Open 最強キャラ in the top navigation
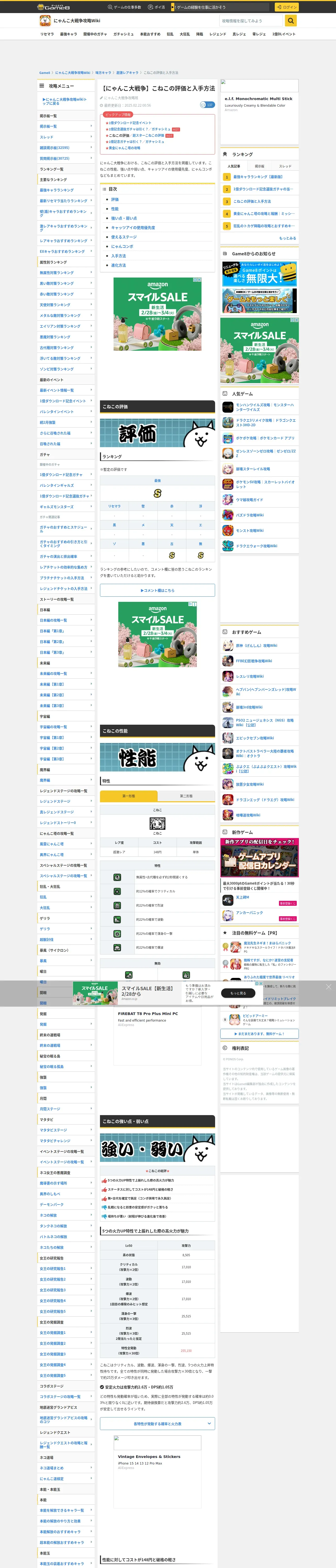The height and width of the screenshot is (1568, 336). (68, 34)
